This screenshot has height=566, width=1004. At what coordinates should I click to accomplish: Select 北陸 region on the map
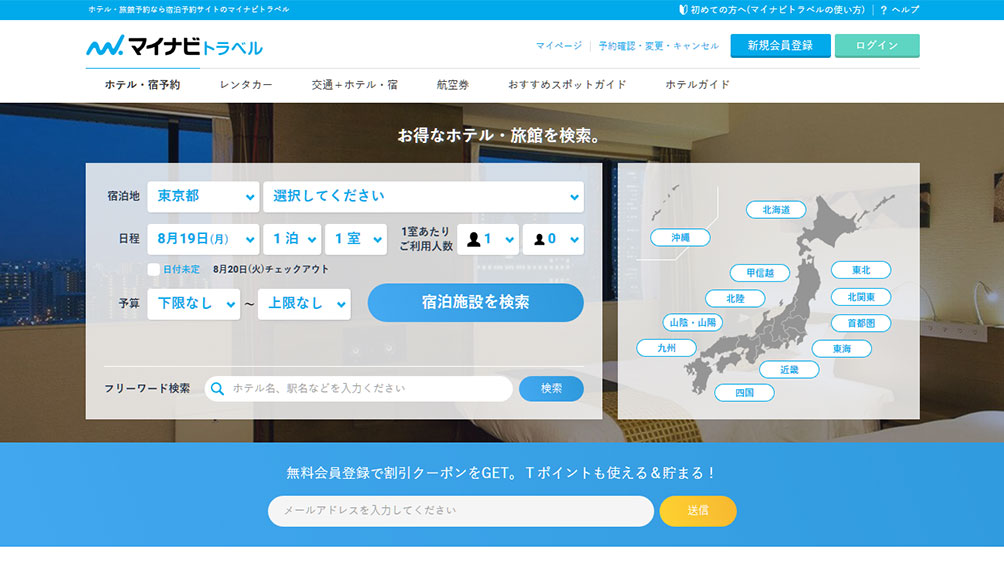735,298
